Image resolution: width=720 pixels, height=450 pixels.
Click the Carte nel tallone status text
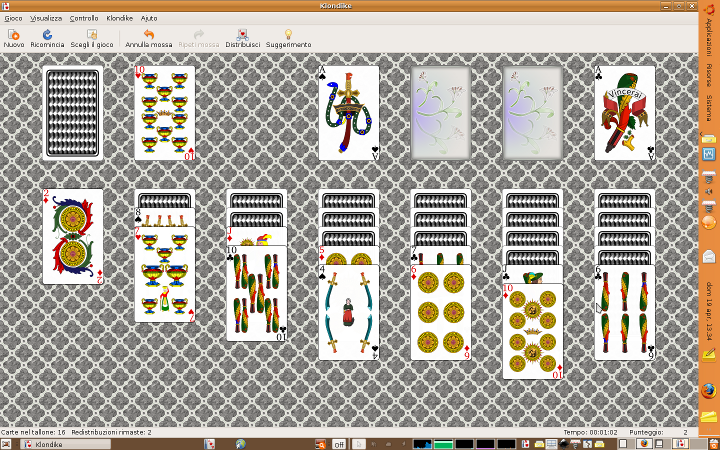33,433
